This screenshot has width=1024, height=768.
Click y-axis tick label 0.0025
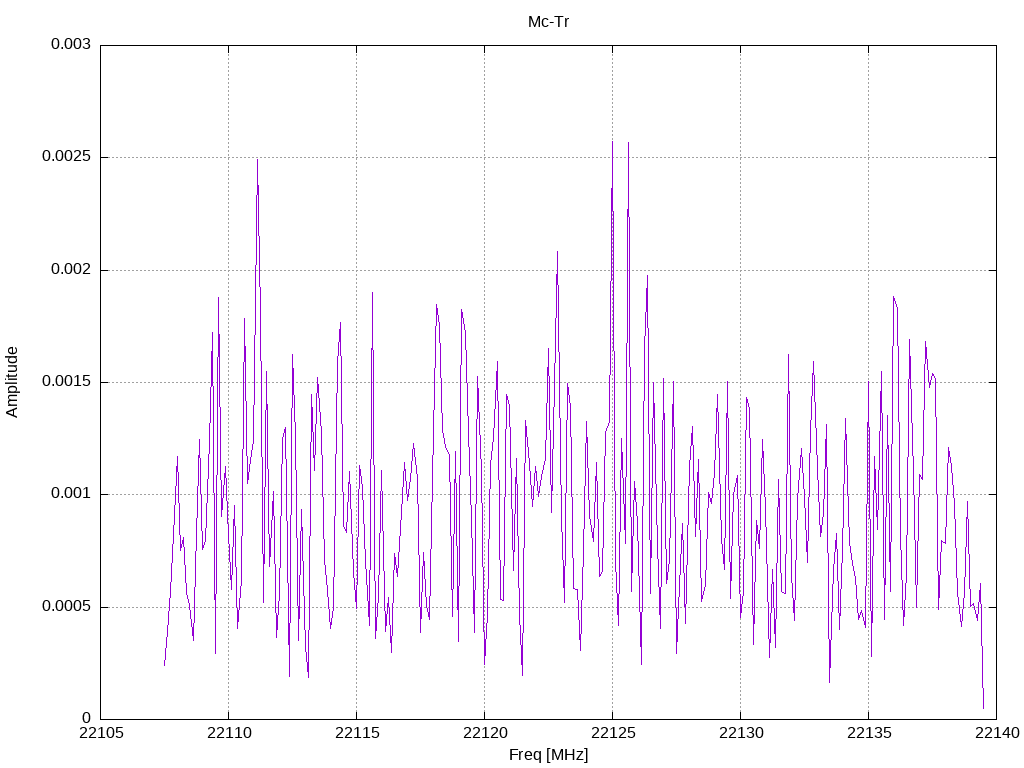click(66, 157)
